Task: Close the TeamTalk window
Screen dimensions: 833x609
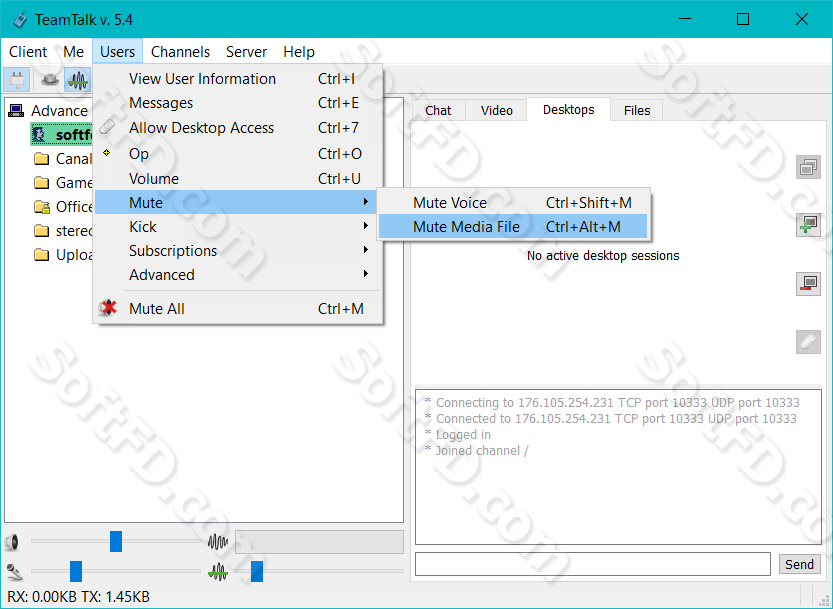Action: [x=802, y=19]
